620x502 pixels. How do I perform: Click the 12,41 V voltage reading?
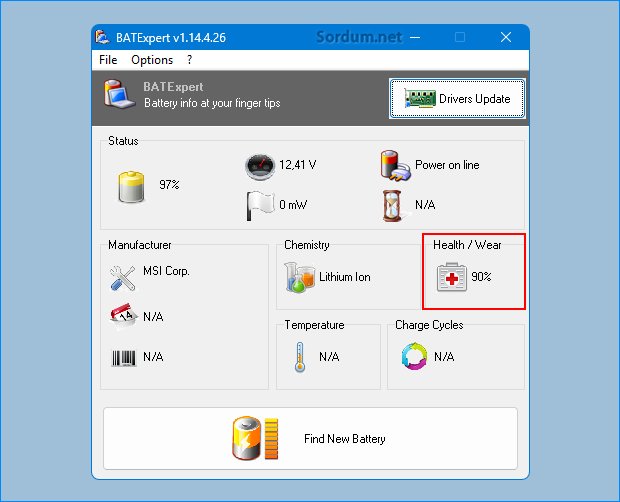tap(297, 164)
